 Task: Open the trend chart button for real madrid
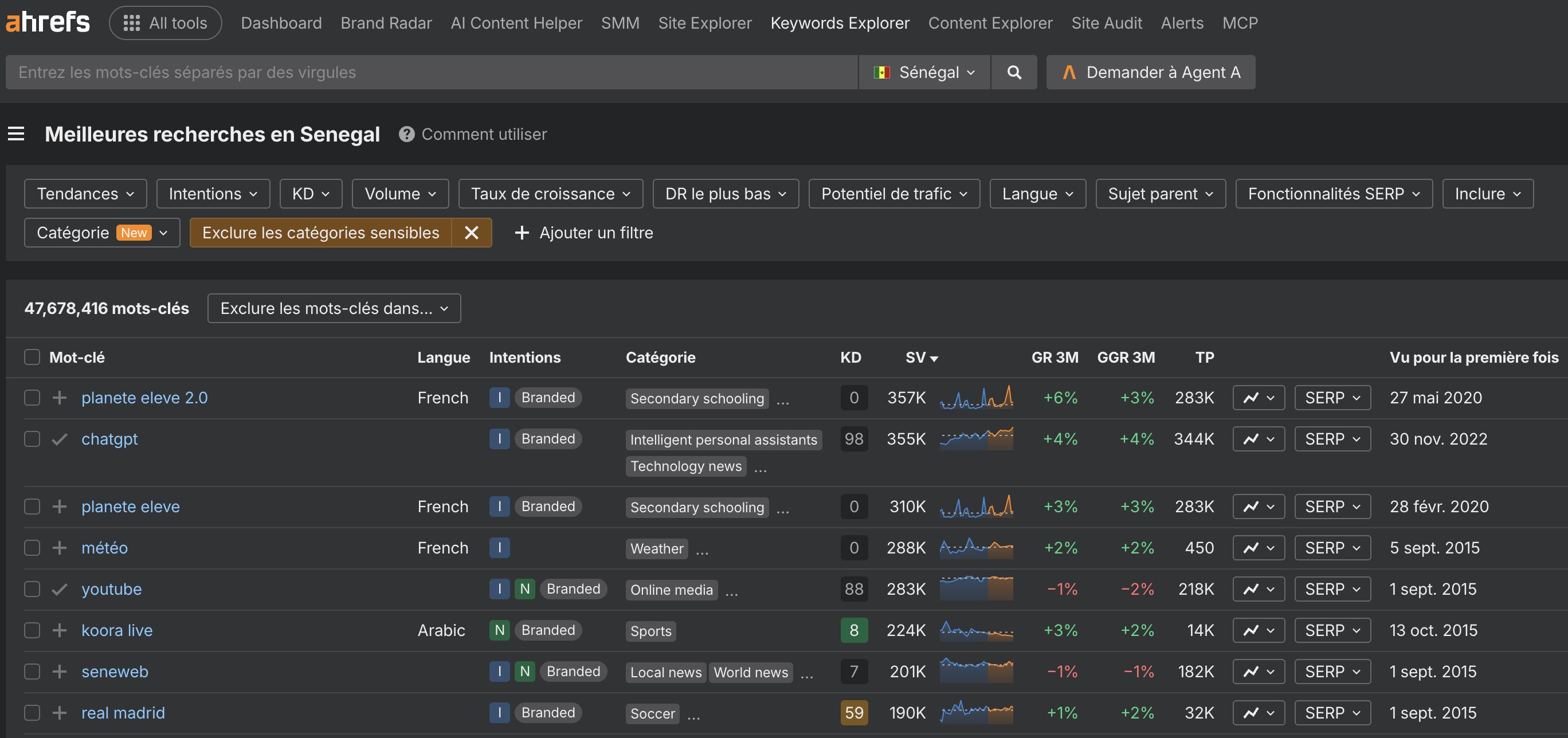1259,713
